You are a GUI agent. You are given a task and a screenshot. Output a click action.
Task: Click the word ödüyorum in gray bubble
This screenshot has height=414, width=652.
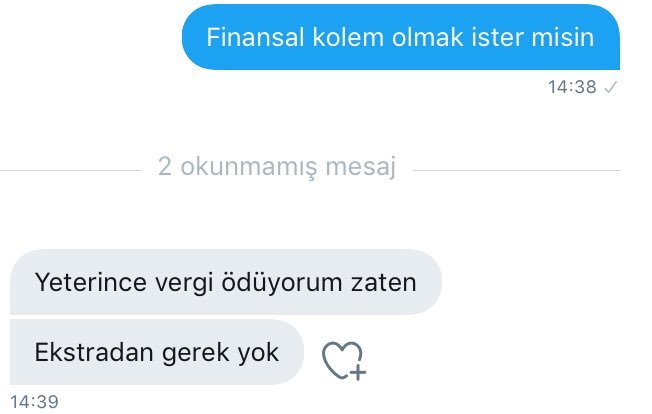coord(282,284)
